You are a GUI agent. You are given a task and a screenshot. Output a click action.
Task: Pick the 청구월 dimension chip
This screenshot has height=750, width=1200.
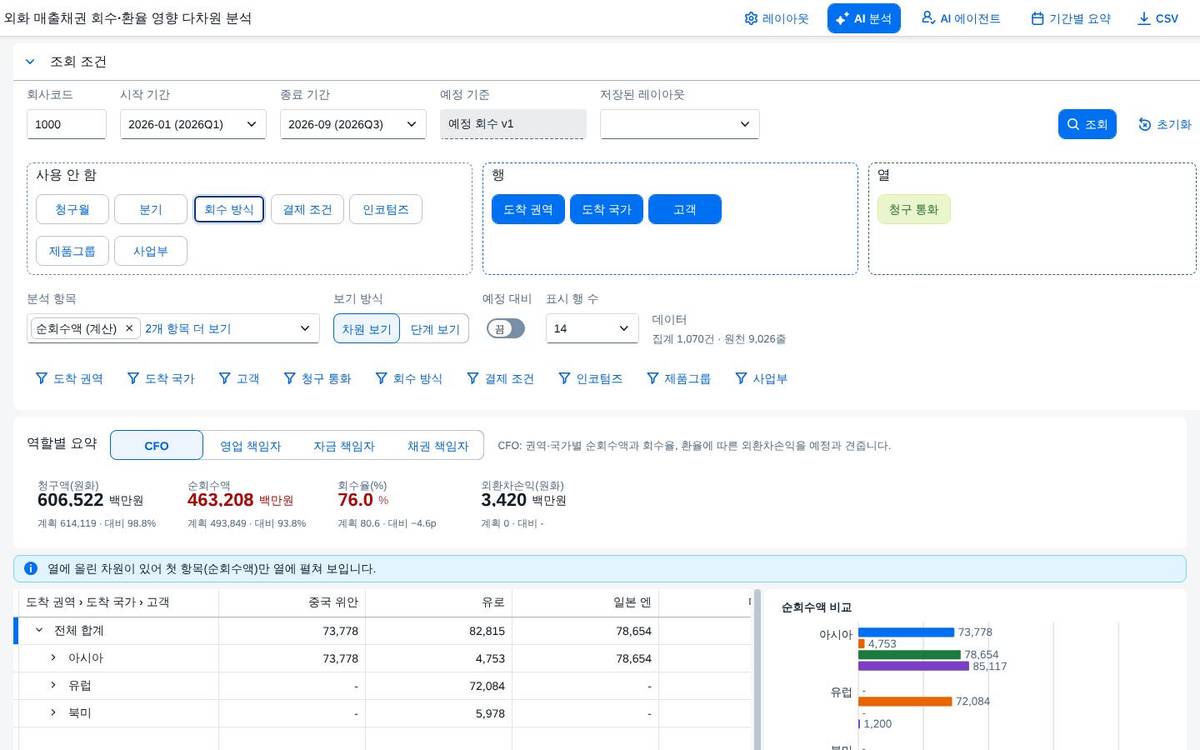click(72, 209)
